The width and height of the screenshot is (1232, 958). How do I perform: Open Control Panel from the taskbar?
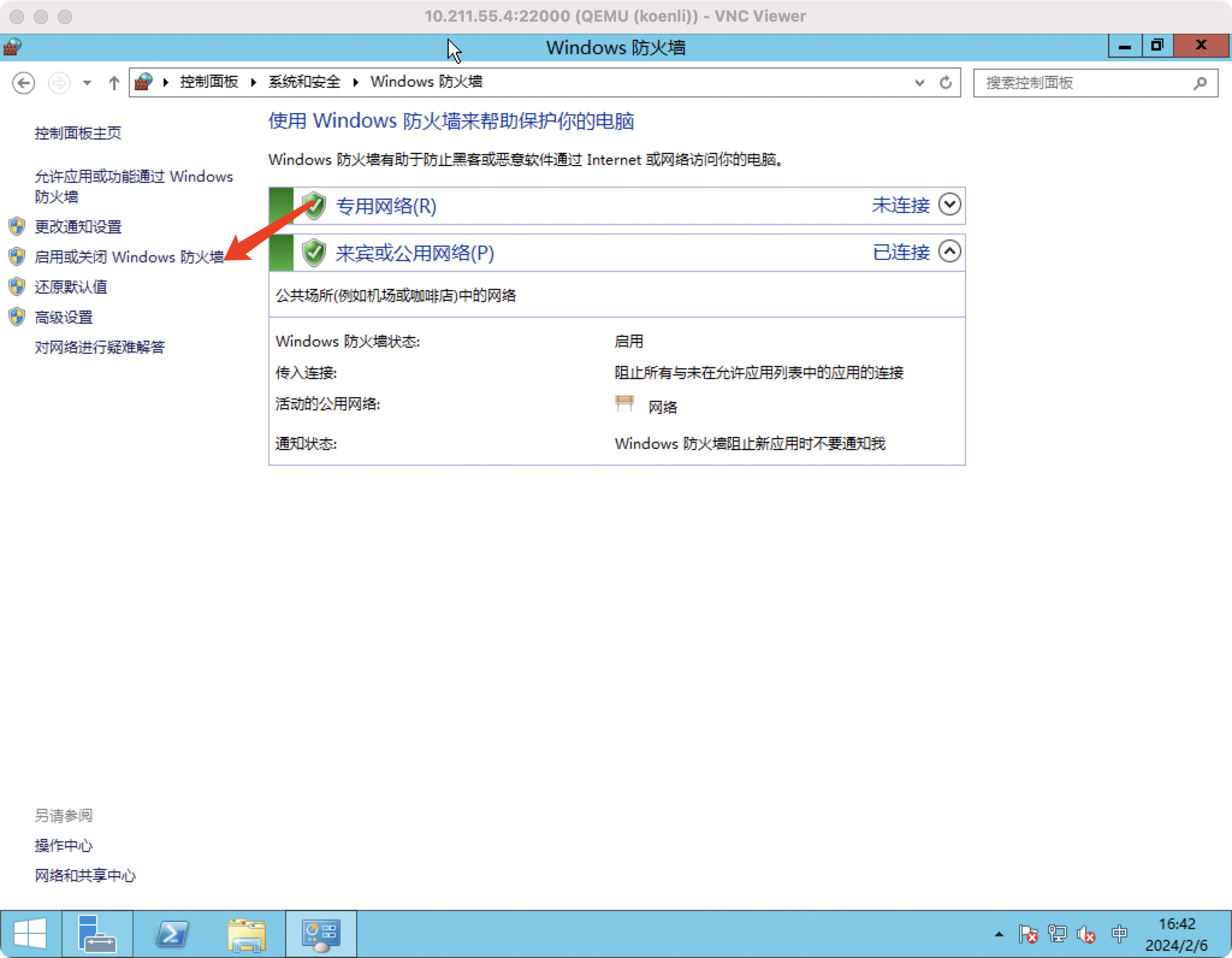[321, 933]
